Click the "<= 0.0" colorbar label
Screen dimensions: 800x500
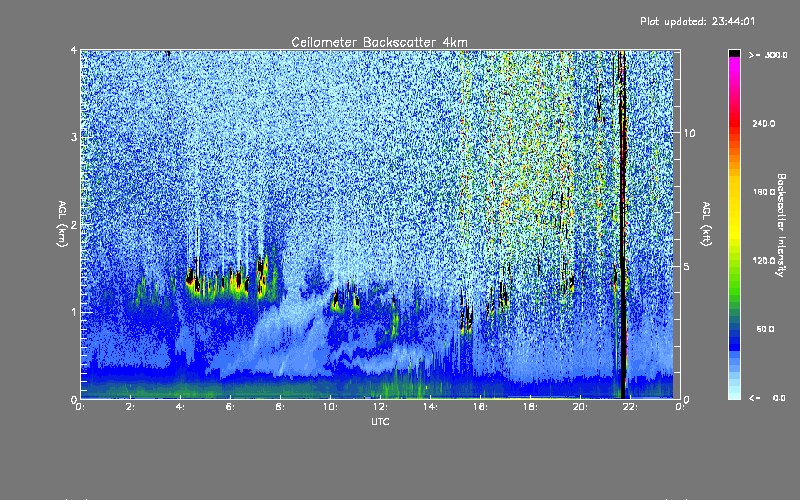(767, 398)
